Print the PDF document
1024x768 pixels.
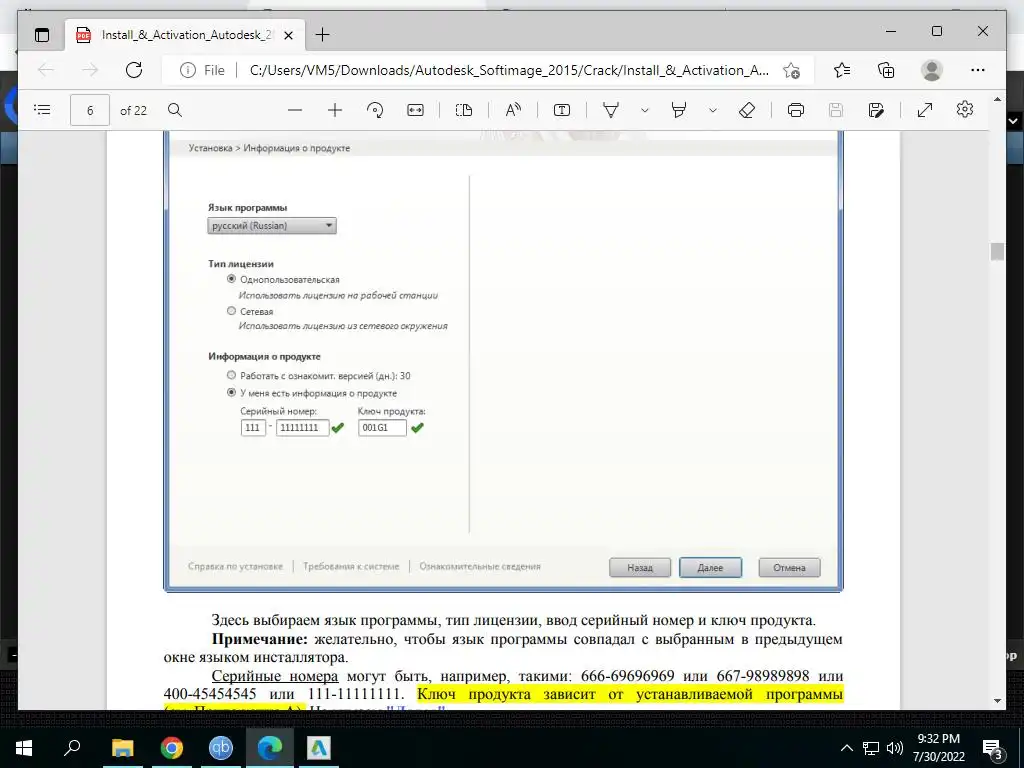tap(795, 110)
